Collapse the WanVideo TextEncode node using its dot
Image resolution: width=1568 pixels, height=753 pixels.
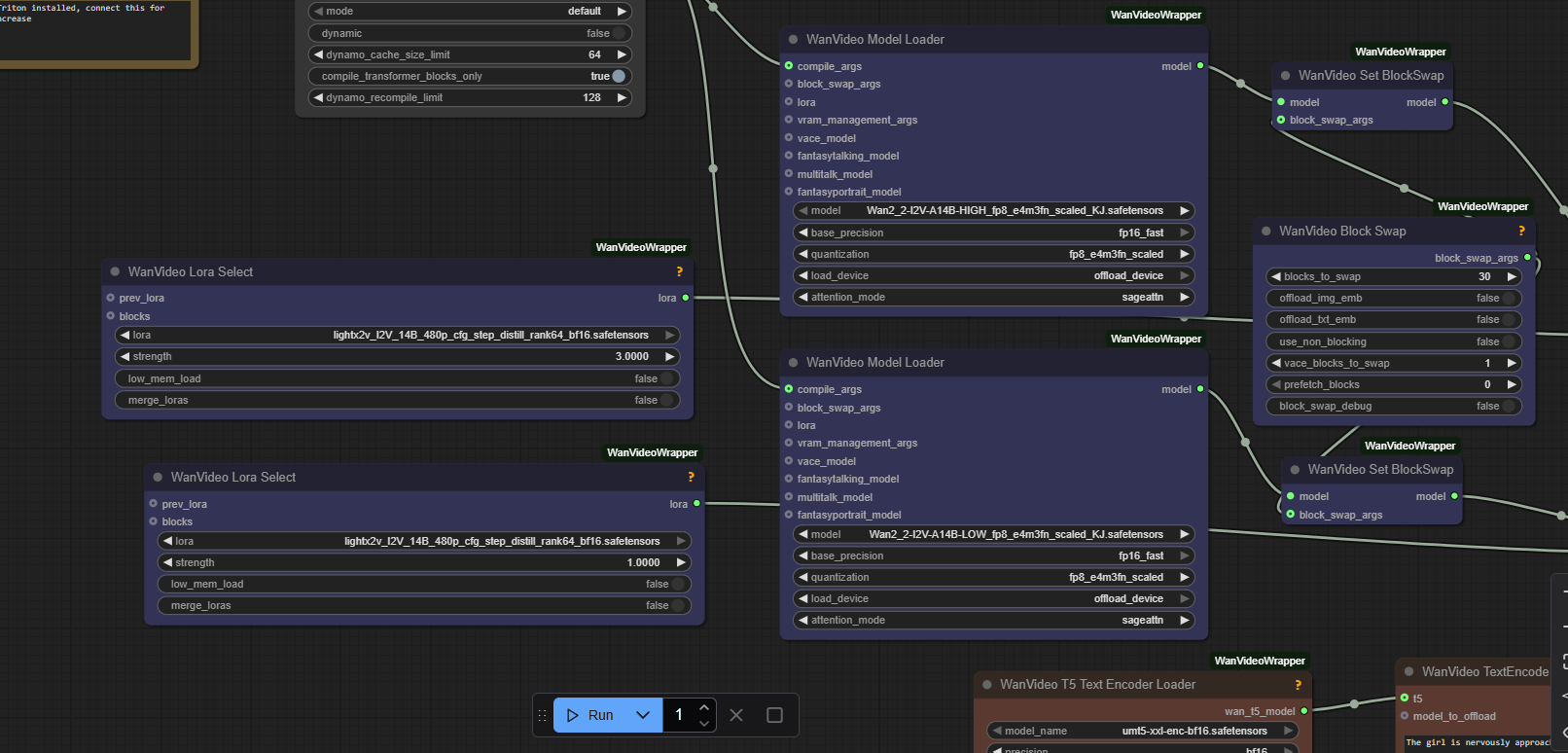coord(1408,672)
